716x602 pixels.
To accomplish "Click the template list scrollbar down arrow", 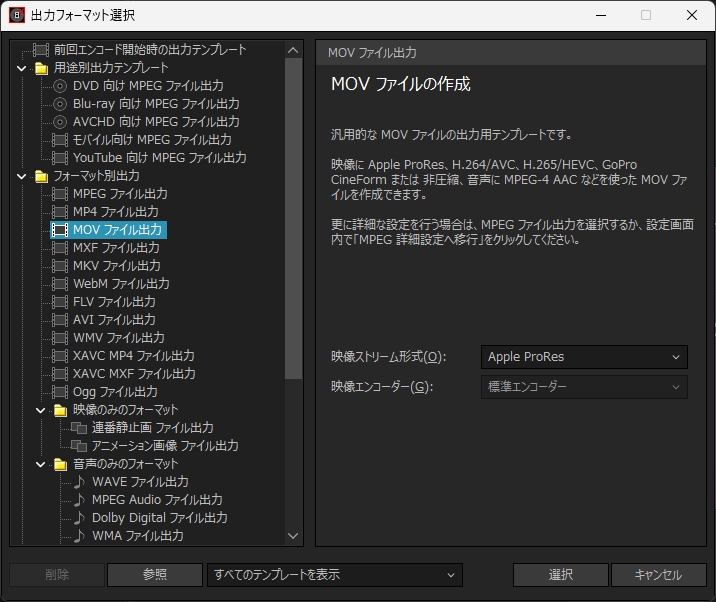I will (x=293, y=536).
